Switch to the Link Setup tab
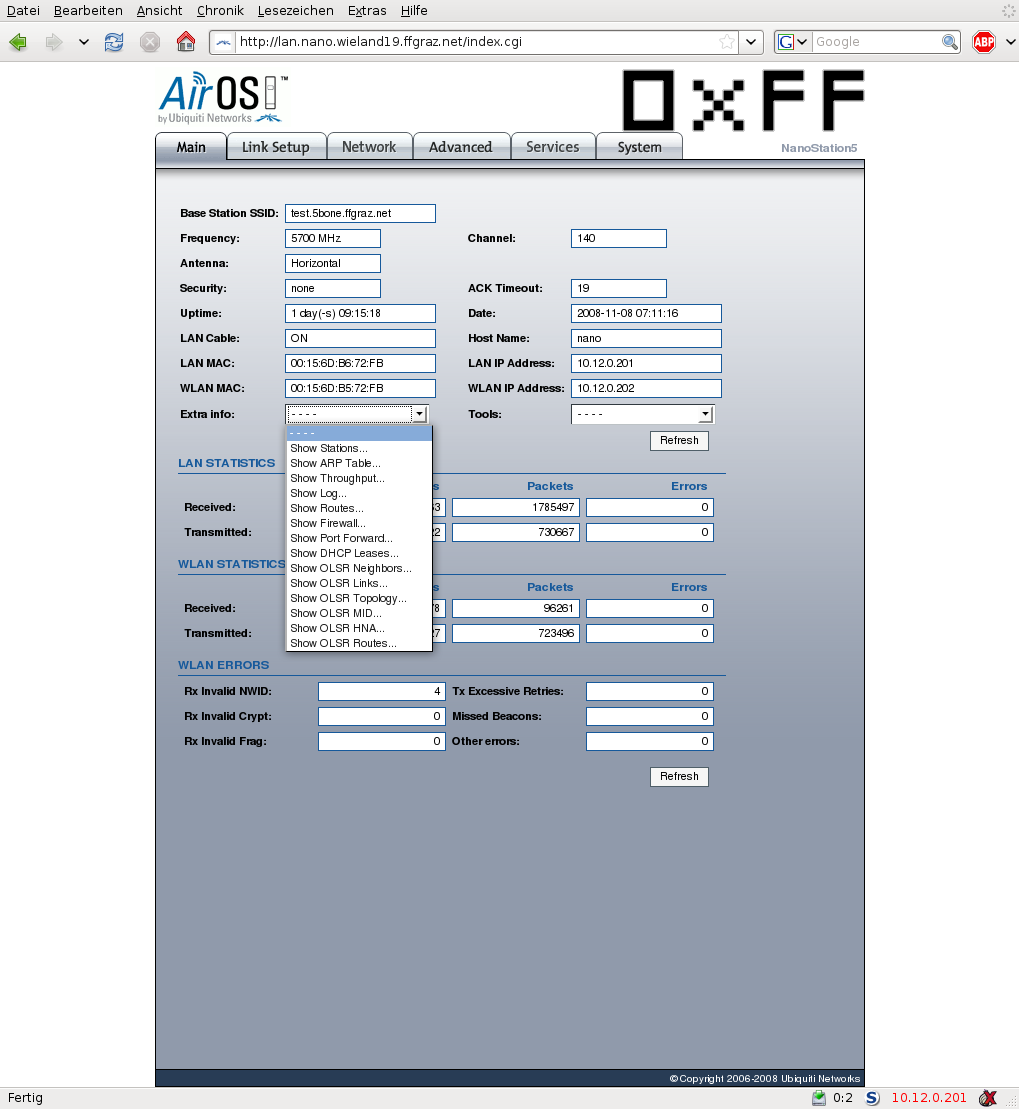Viewport: 1019px width, 1109px height. click(275, 147)
